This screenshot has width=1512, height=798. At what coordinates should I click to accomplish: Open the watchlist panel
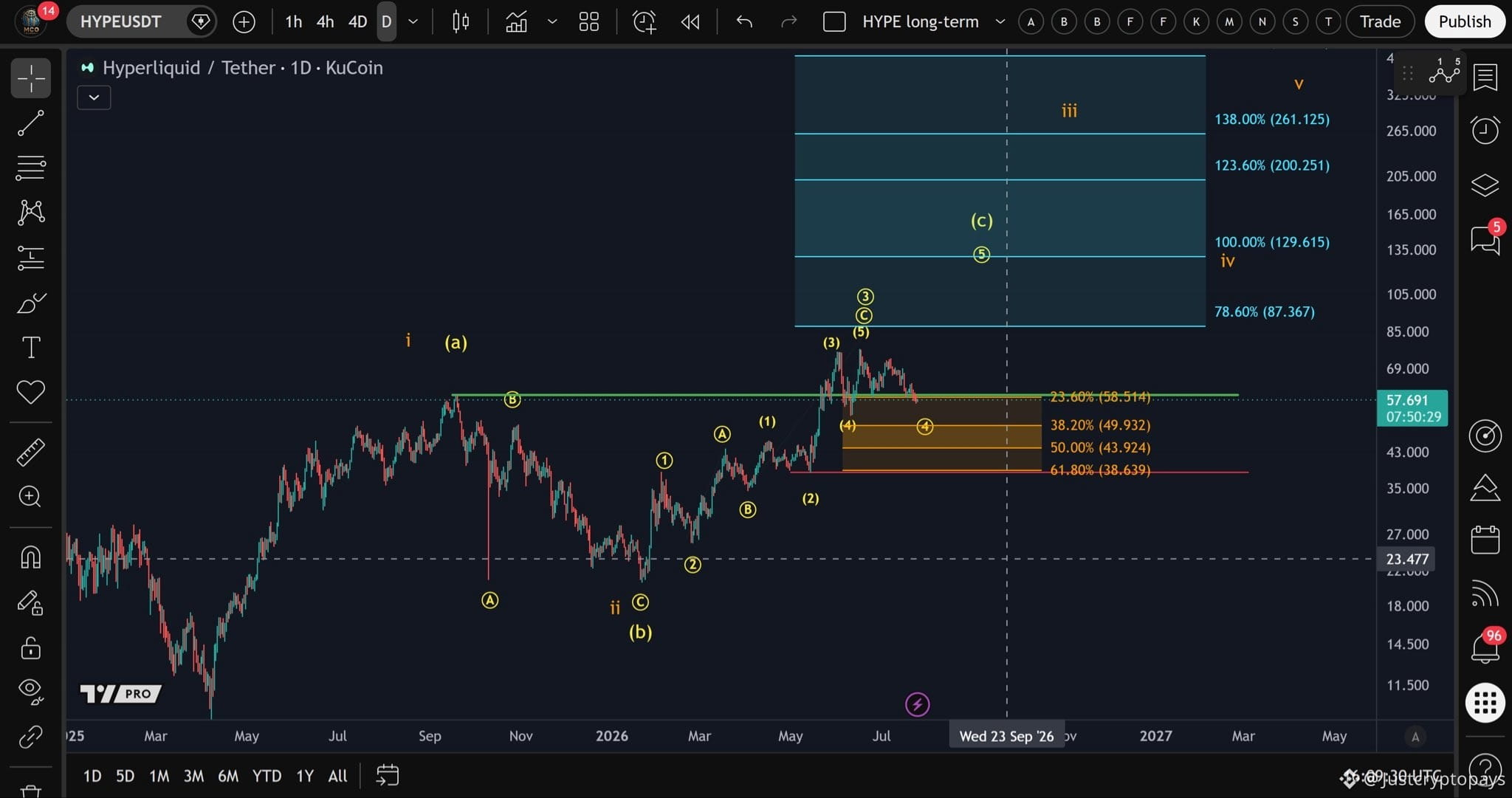[x=1485, y=77]
